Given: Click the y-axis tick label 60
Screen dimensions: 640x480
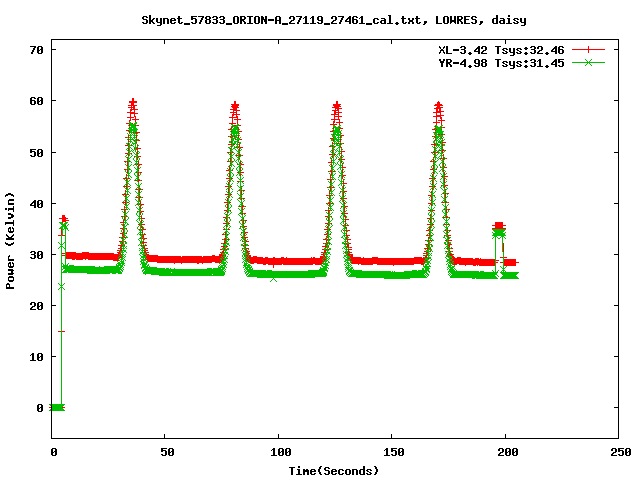Looking at the screenshot, I should [36, 101].
